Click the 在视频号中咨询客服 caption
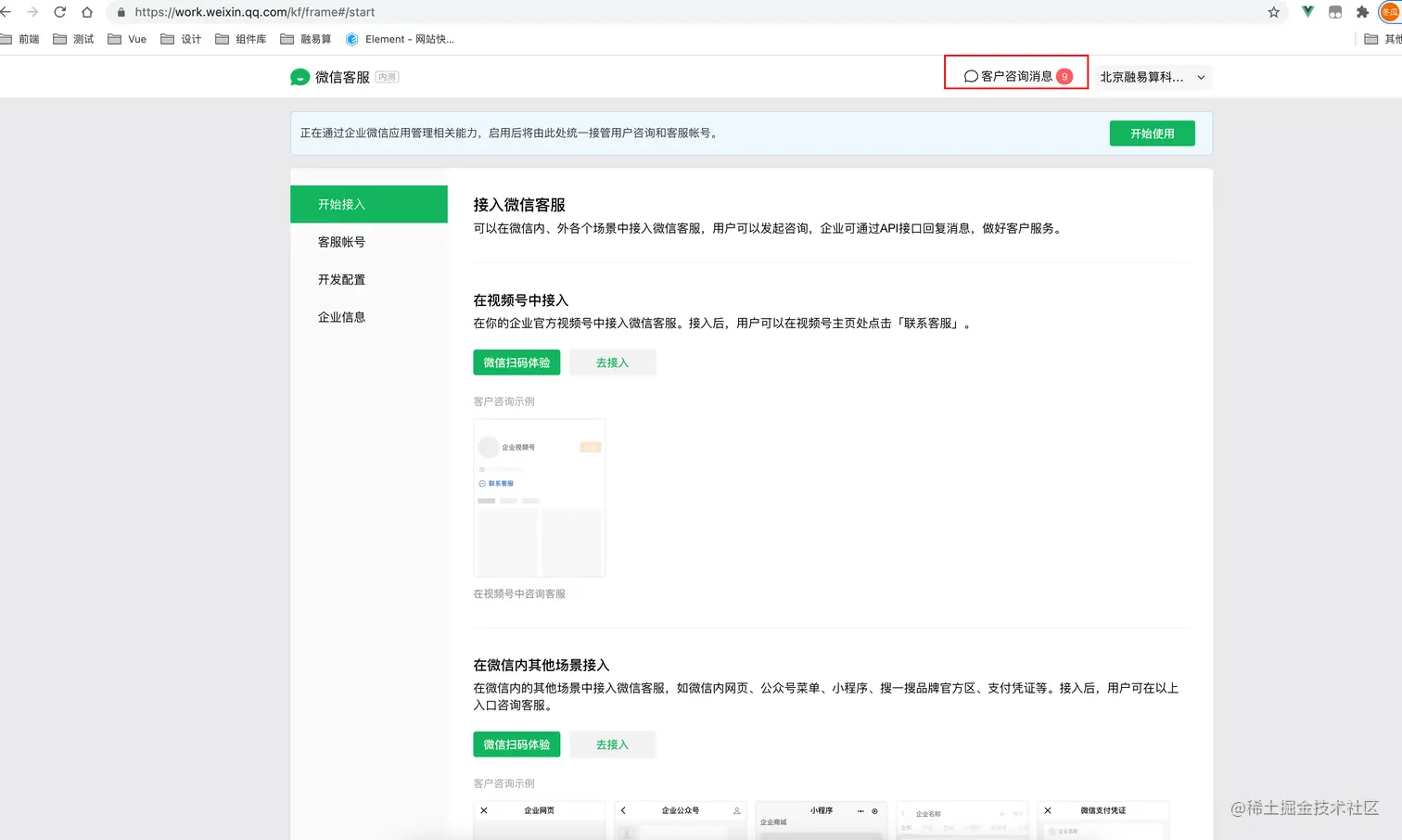 (x=519, y=593)
